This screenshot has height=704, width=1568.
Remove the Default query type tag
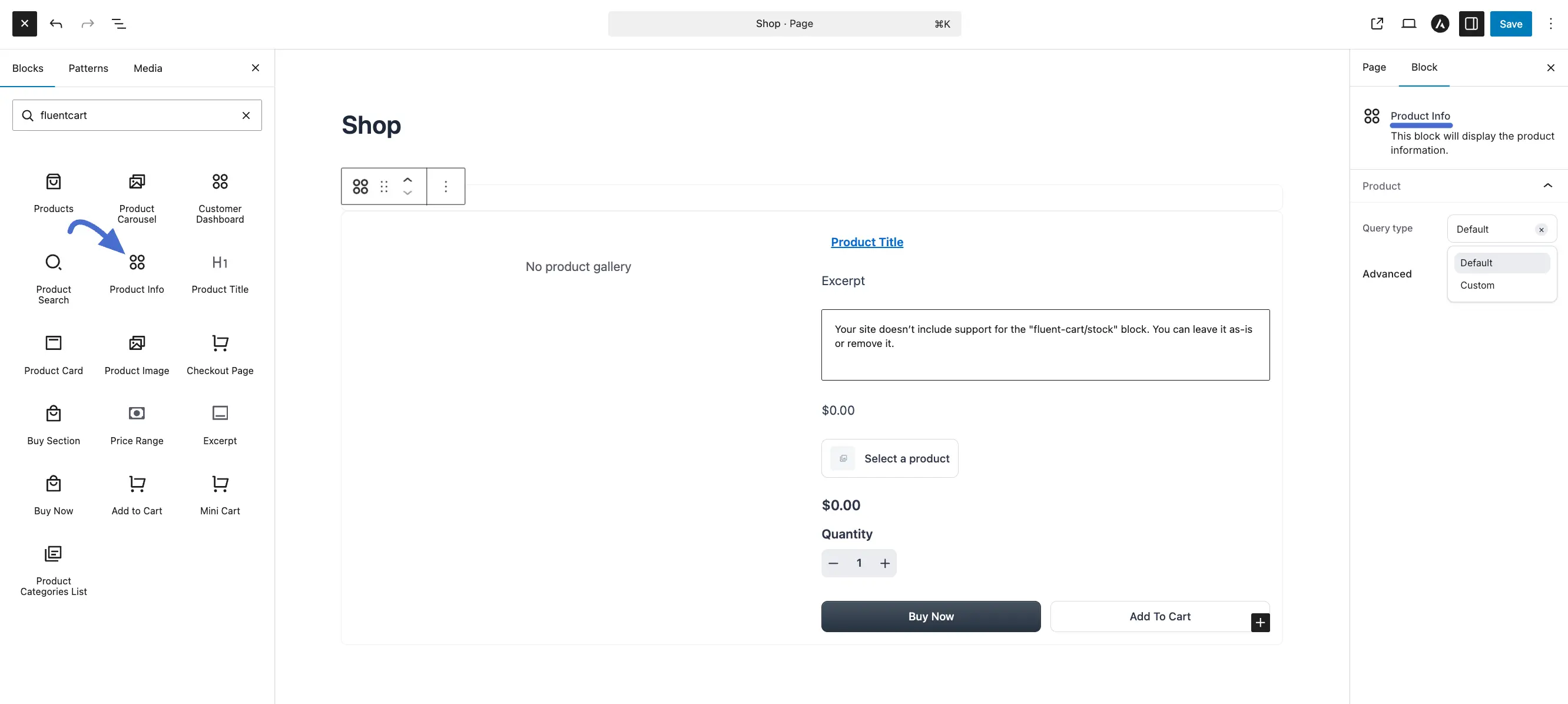(x=1542, y=229)
